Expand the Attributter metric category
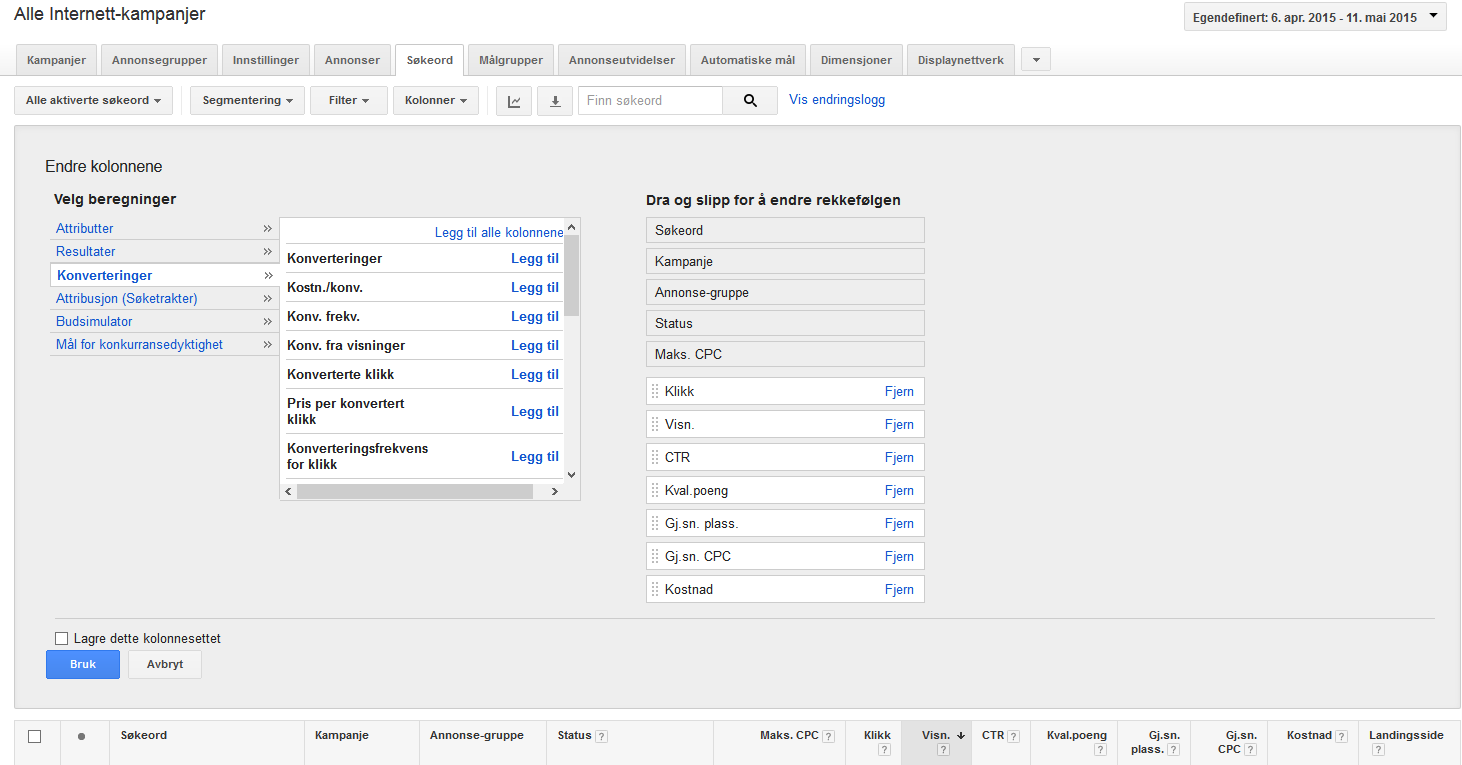 [164, 228]
